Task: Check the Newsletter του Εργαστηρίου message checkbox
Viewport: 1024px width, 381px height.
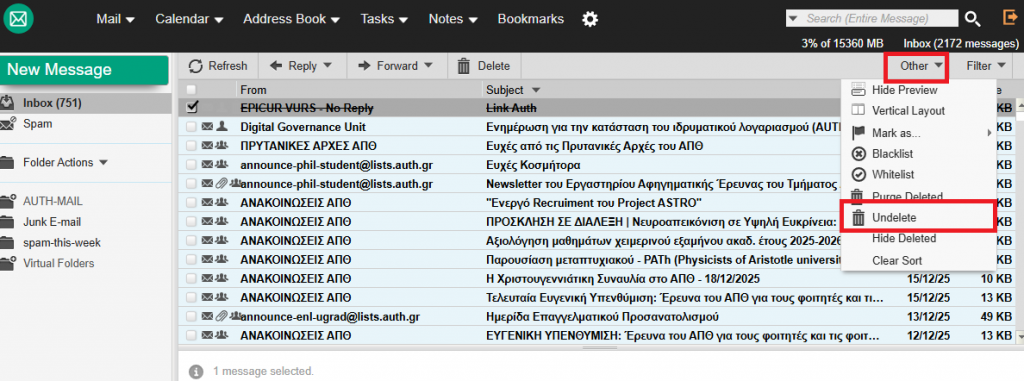Action: pos(191,184)
